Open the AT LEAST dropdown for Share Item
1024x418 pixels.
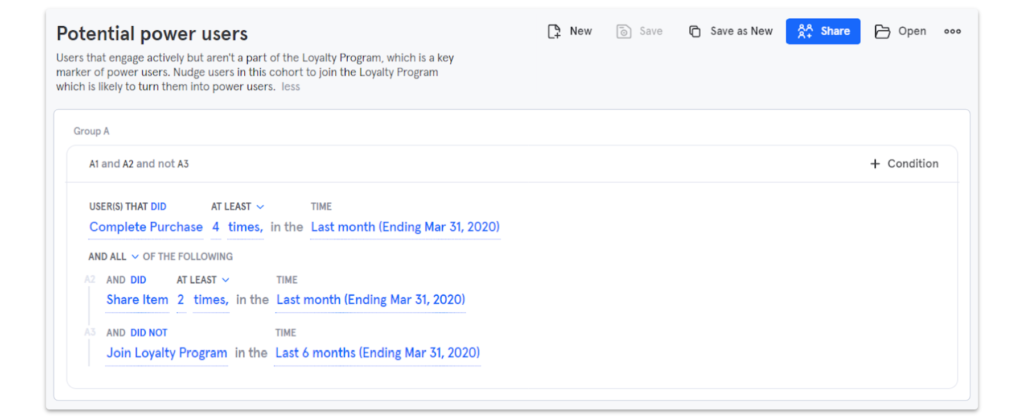(203, 280)
